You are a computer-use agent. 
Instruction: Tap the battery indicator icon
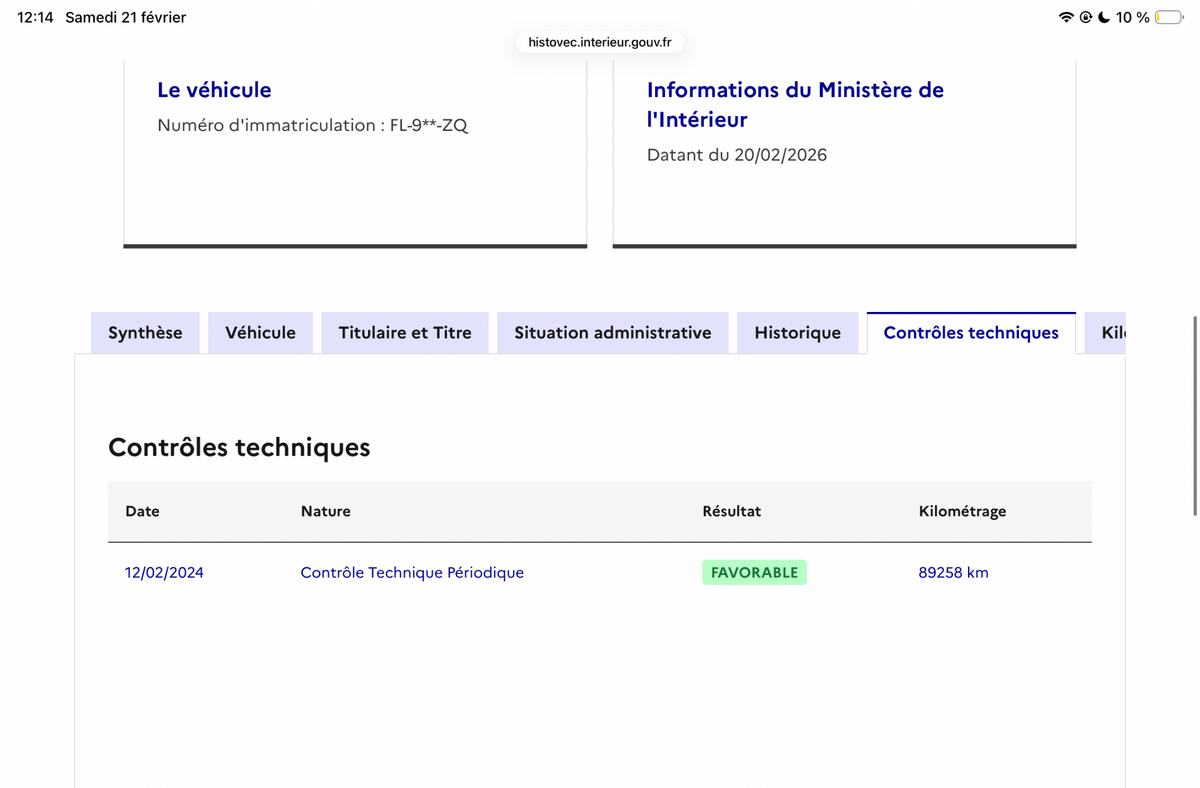(1169, 17)
